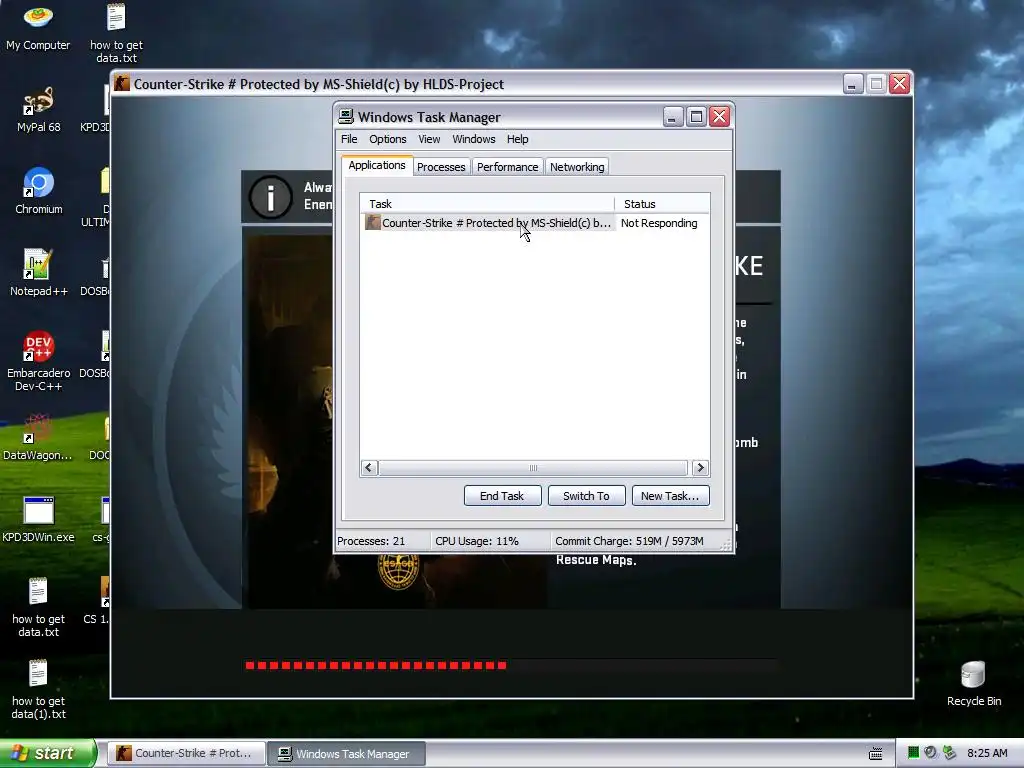This screenshot has height=768, width=1024.
Task: Open DataWagon desktop shortcut
Action: (x=38, y=437)
